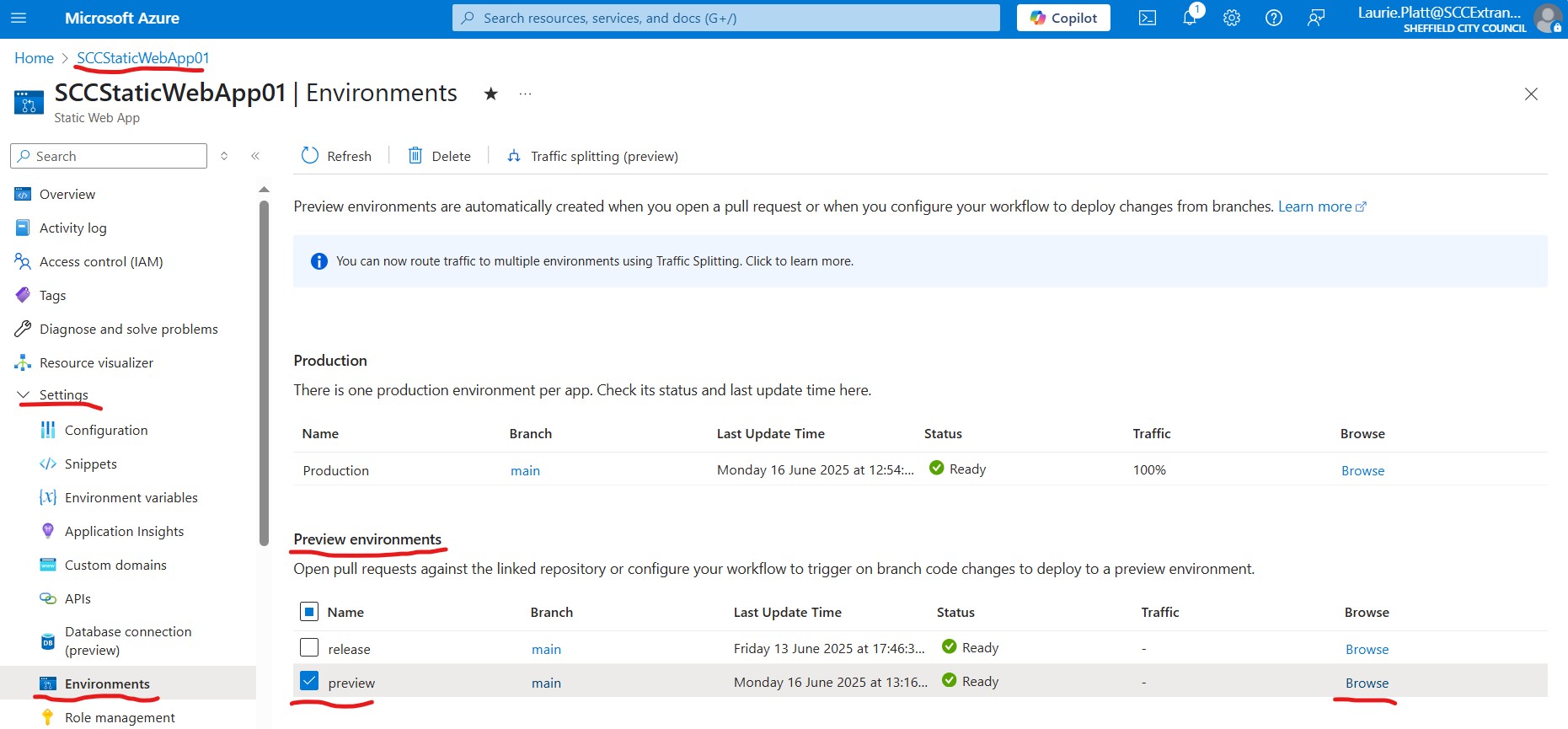Click the Microsoft Azure logo text
1568x729 pixels.
click(122, 18)
